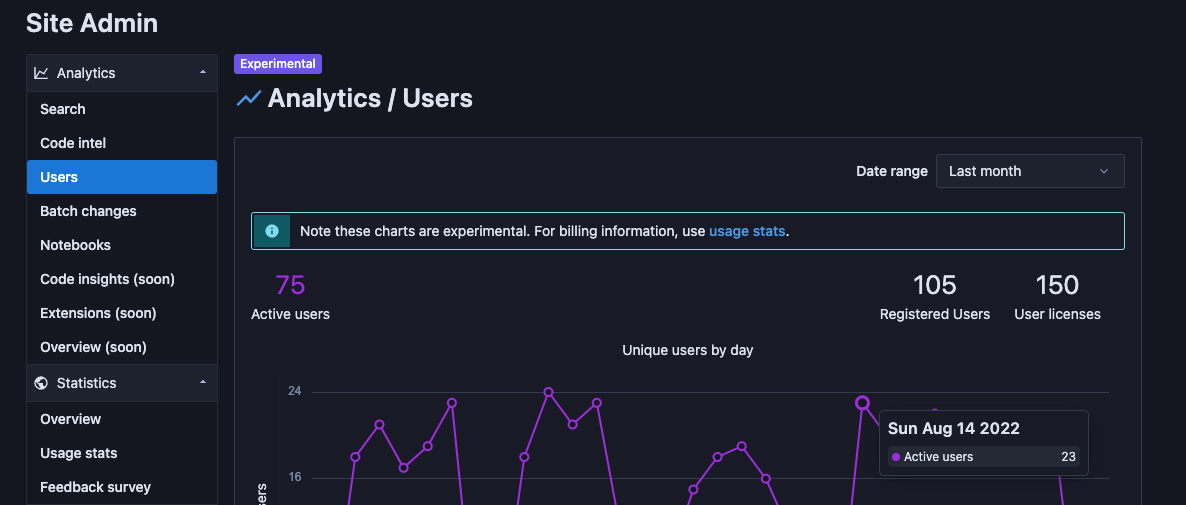Click the purple Active users legend dot
This screenshot has width=1186, height=505.
(x=896, y=457)
